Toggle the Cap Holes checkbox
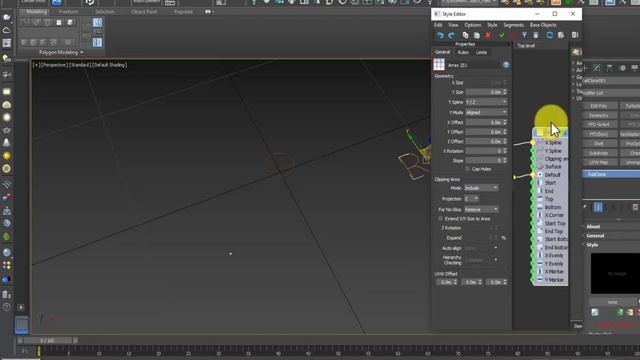 tap(468, 169)
